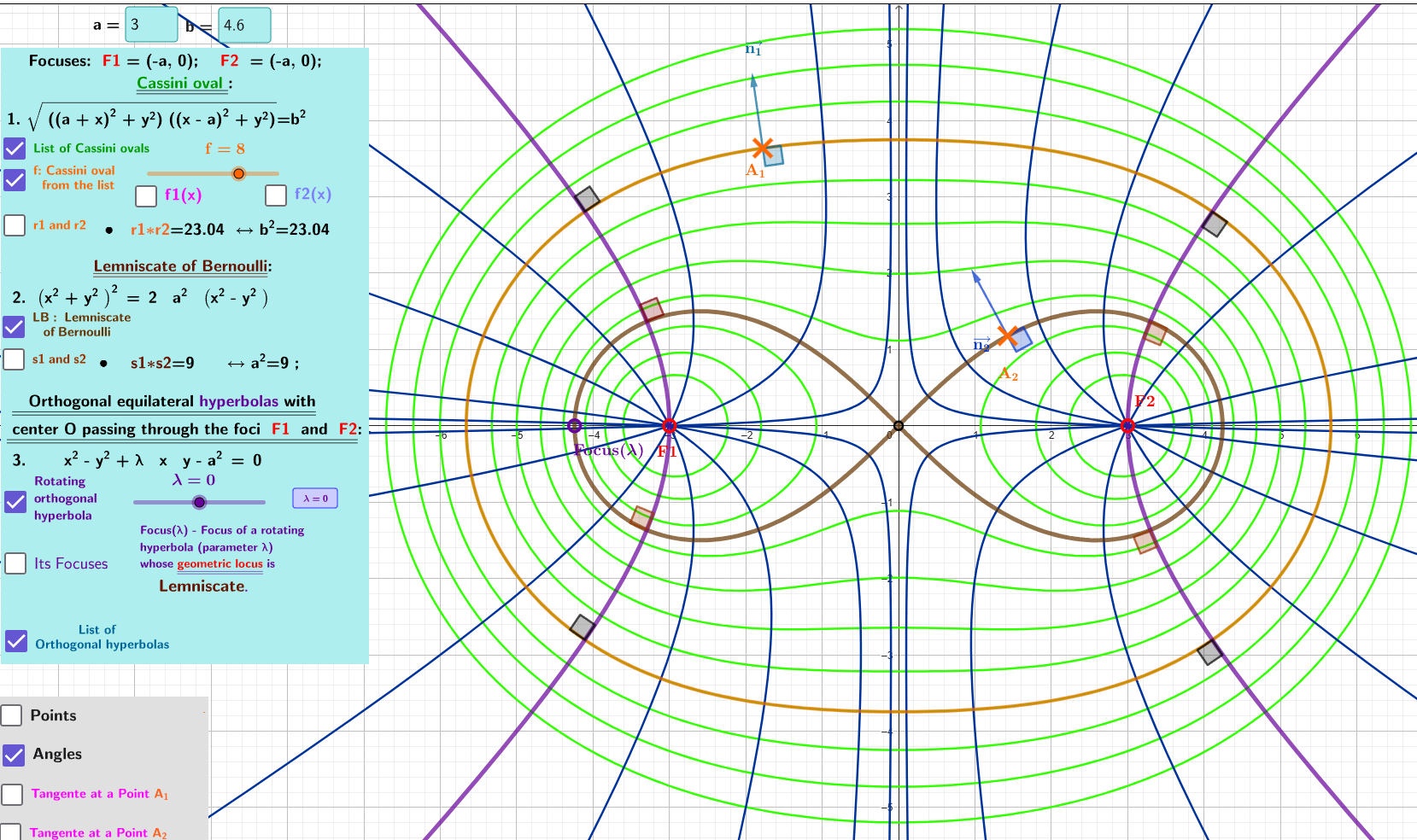Select the red focus point F2
The width and height of the screenshot is (1417, 840).
[x=1127, y=426]
